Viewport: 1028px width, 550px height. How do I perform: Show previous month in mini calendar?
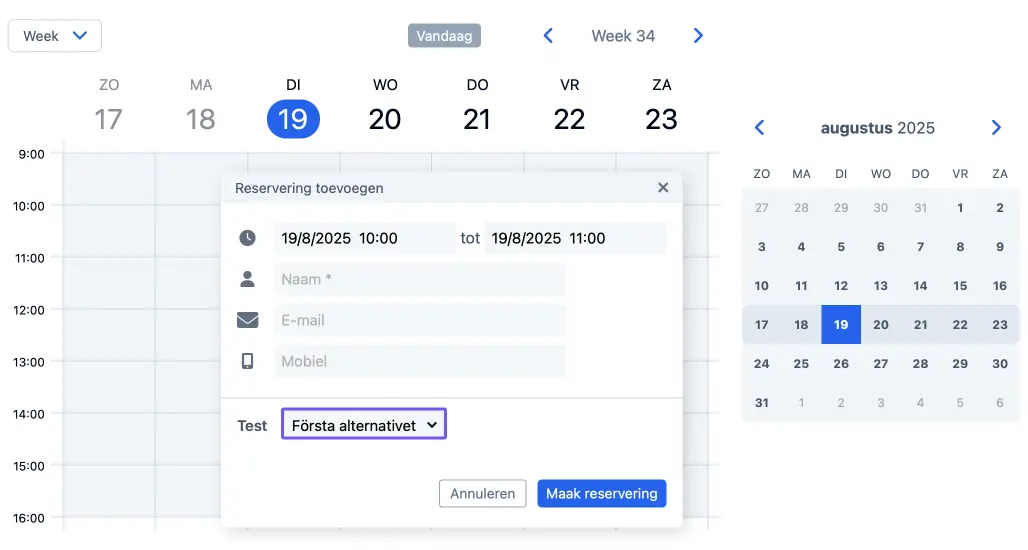click(759, 127)
